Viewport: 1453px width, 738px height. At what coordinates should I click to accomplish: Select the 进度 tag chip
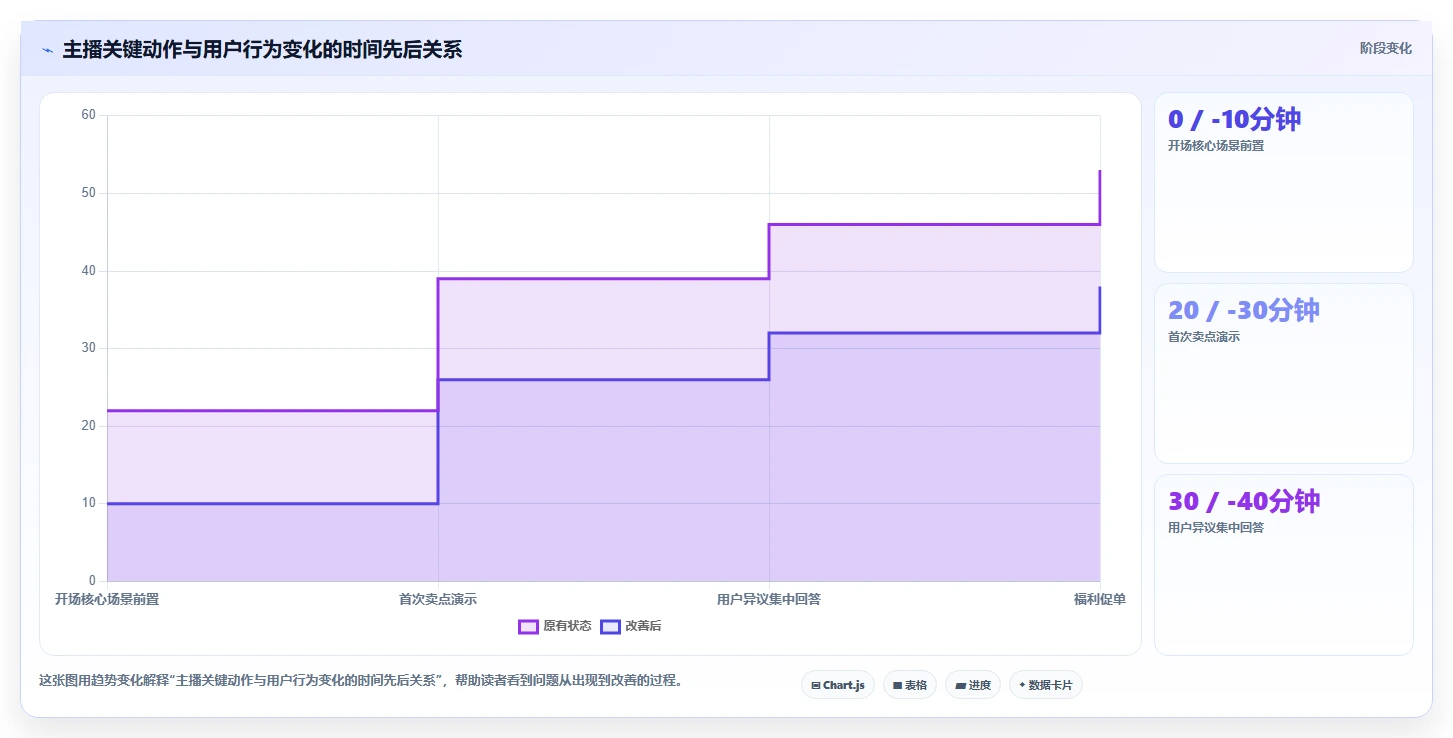click(973, 685)
